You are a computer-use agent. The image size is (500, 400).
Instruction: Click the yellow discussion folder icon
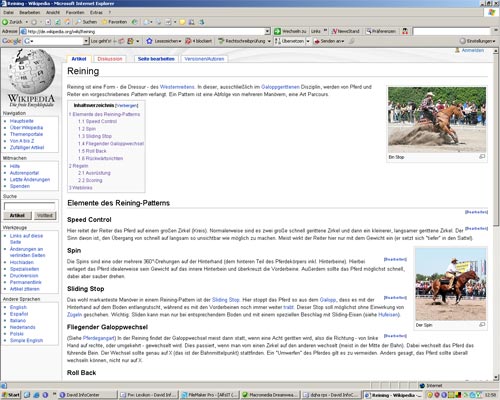(182, 22)
